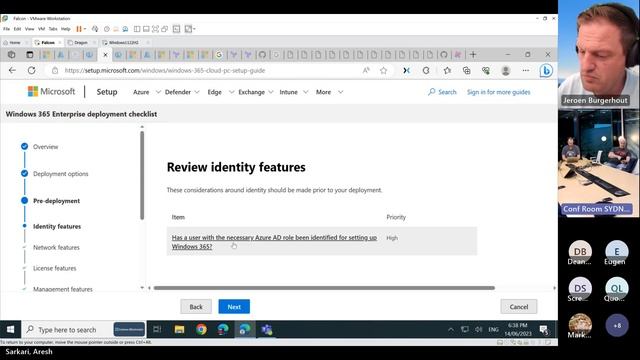Screen dimensions: 640x360
Task: Open the VMware Help menu
Action: click(65, 29)
